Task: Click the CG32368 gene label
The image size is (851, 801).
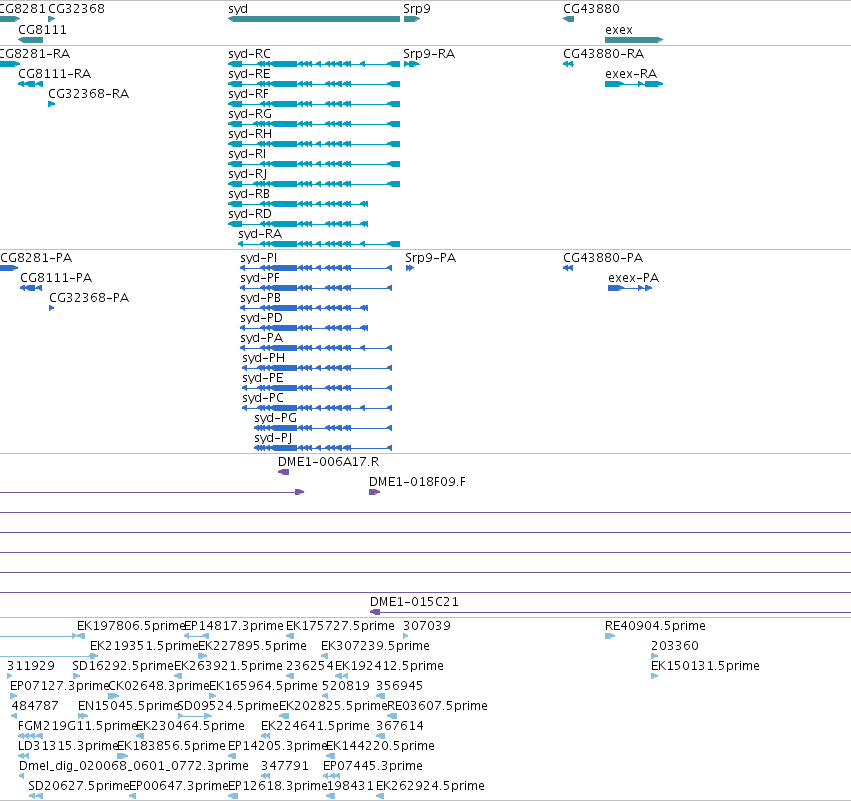Action: tap(77, 9)
